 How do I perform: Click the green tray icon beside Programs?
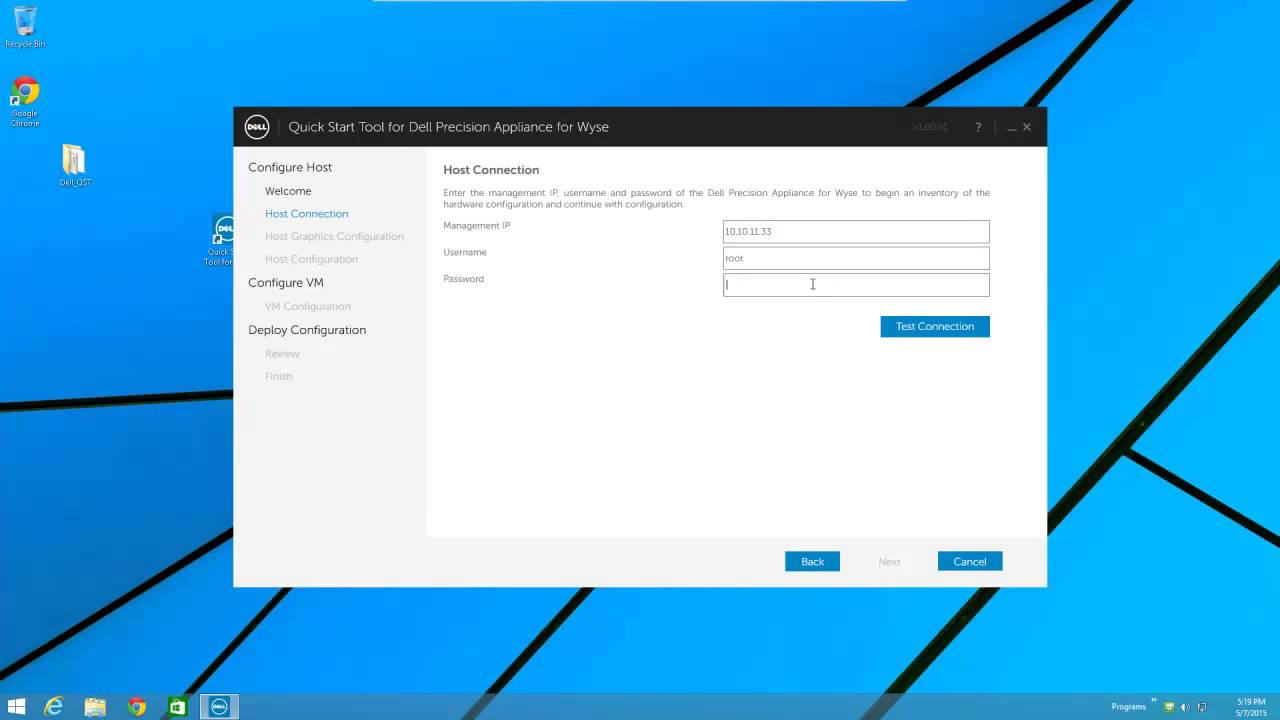point(1169,707)
